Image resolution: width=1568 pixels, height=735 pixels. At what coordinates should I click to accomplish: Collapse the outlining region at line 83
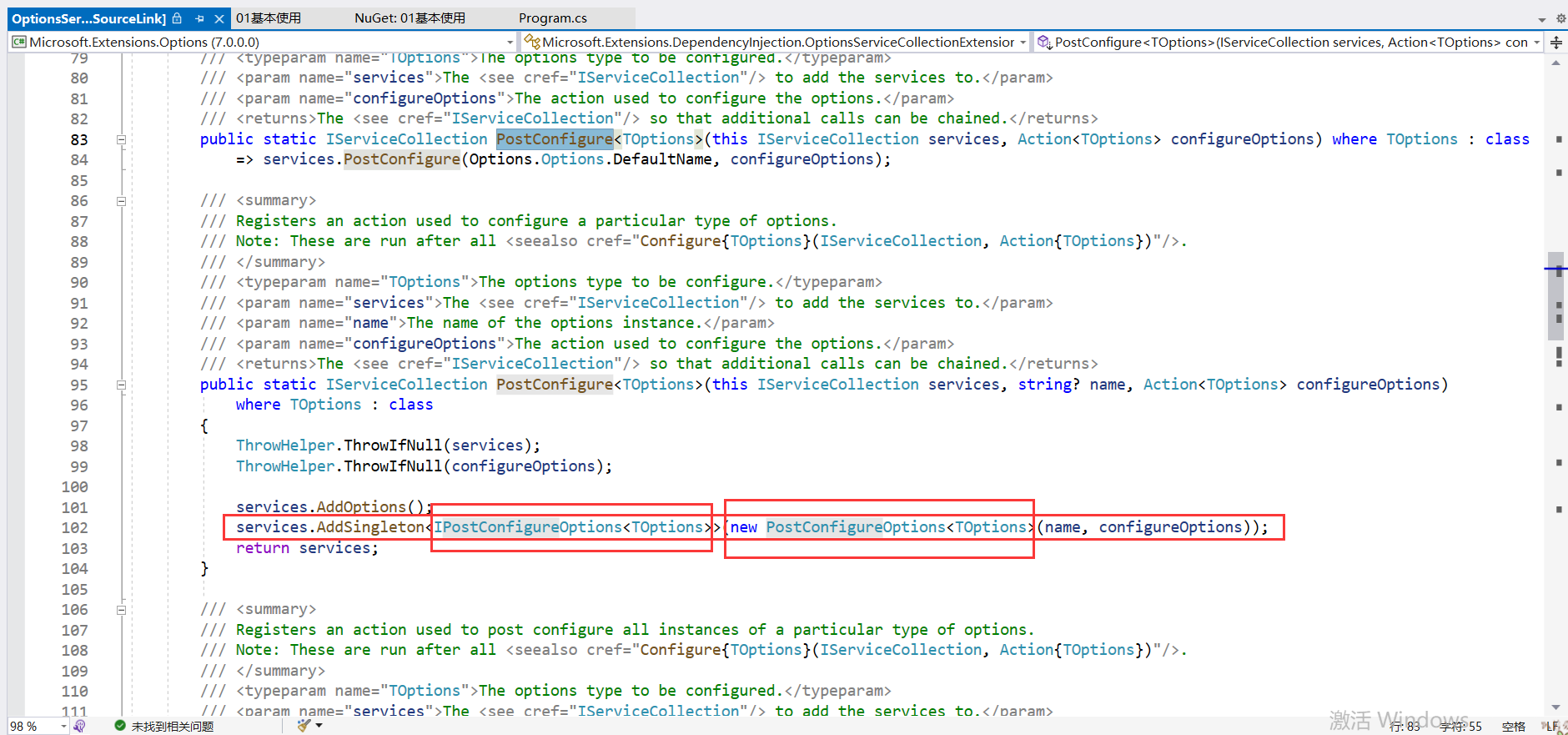(121, 139)
